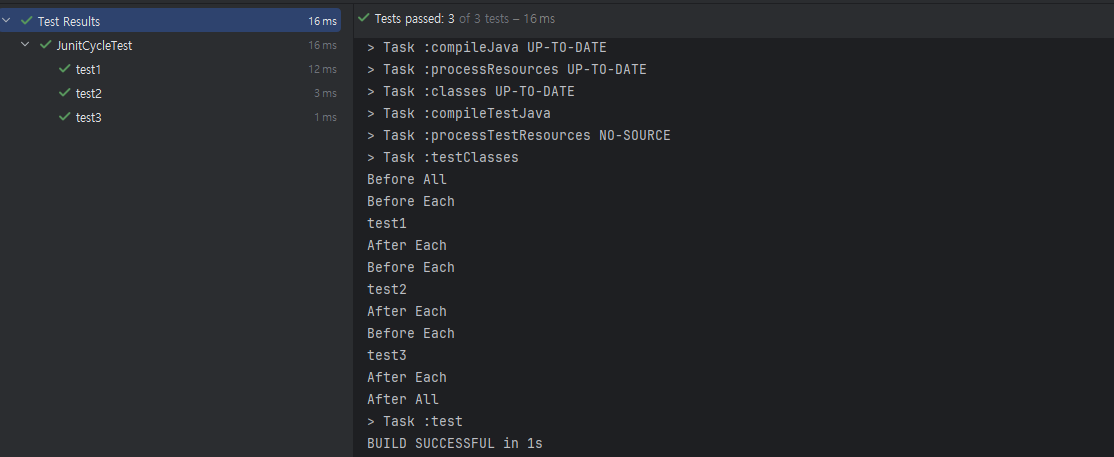
Task: Click the Before All console line
Action: 407,179
